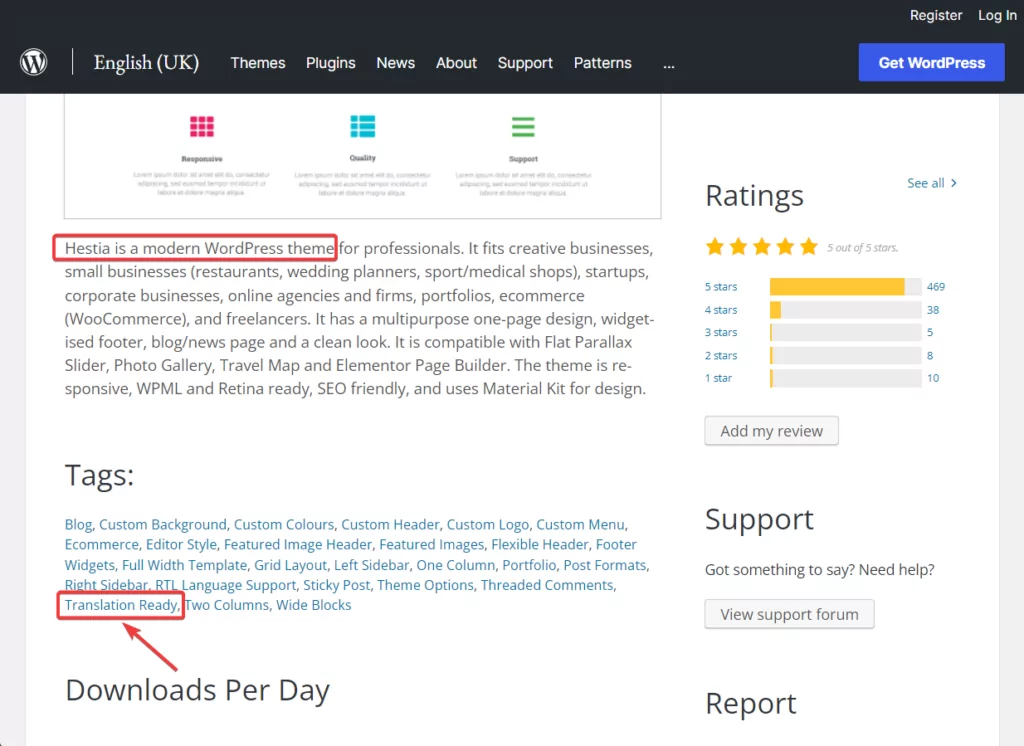Click the five-star rating stars
Image resolution: width=1024 pixels, height=746 pixels.
coord(761,247)
